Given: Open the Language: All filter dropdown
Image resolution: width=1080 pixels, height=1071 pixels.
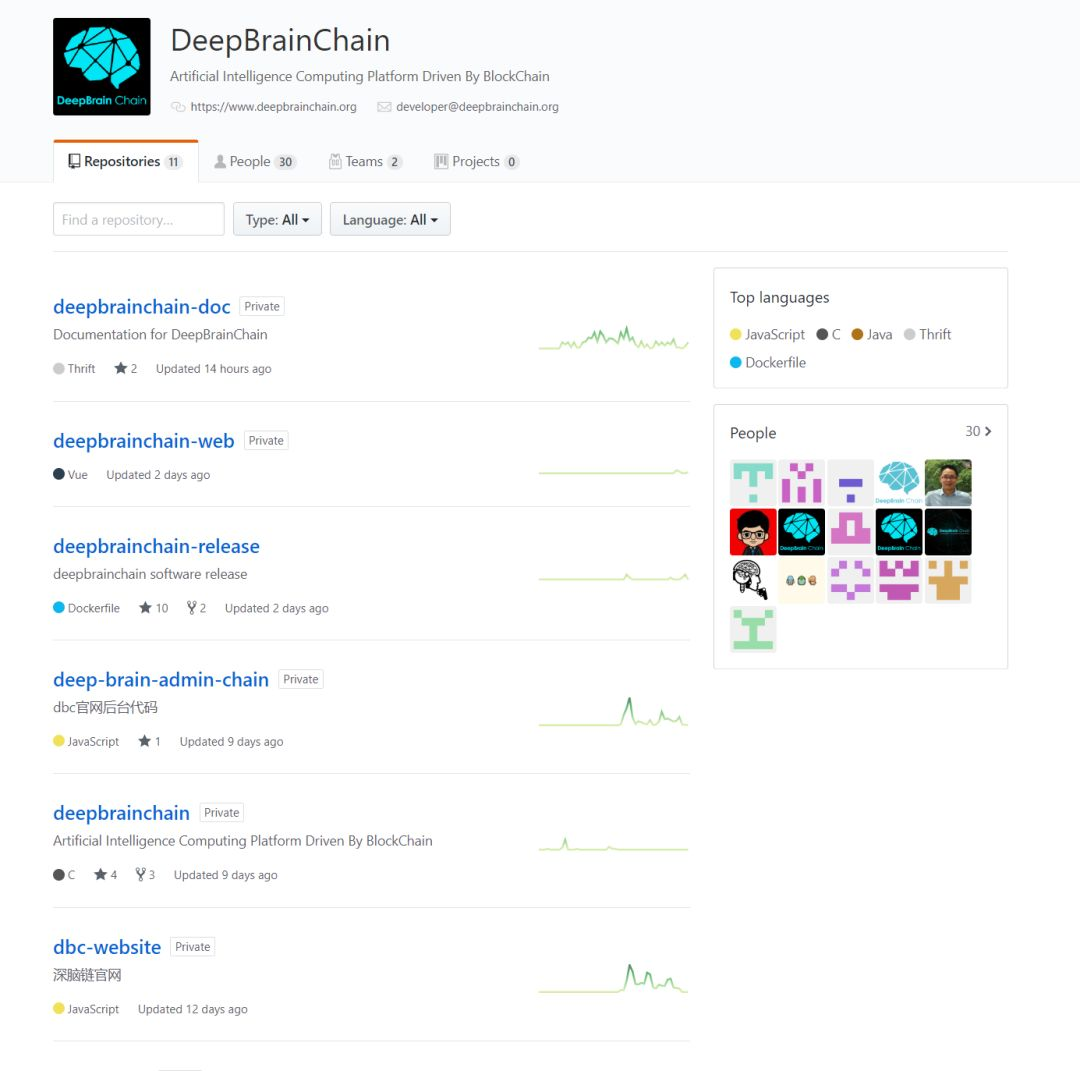Looking at the screenshot, I should pos(390,220).
